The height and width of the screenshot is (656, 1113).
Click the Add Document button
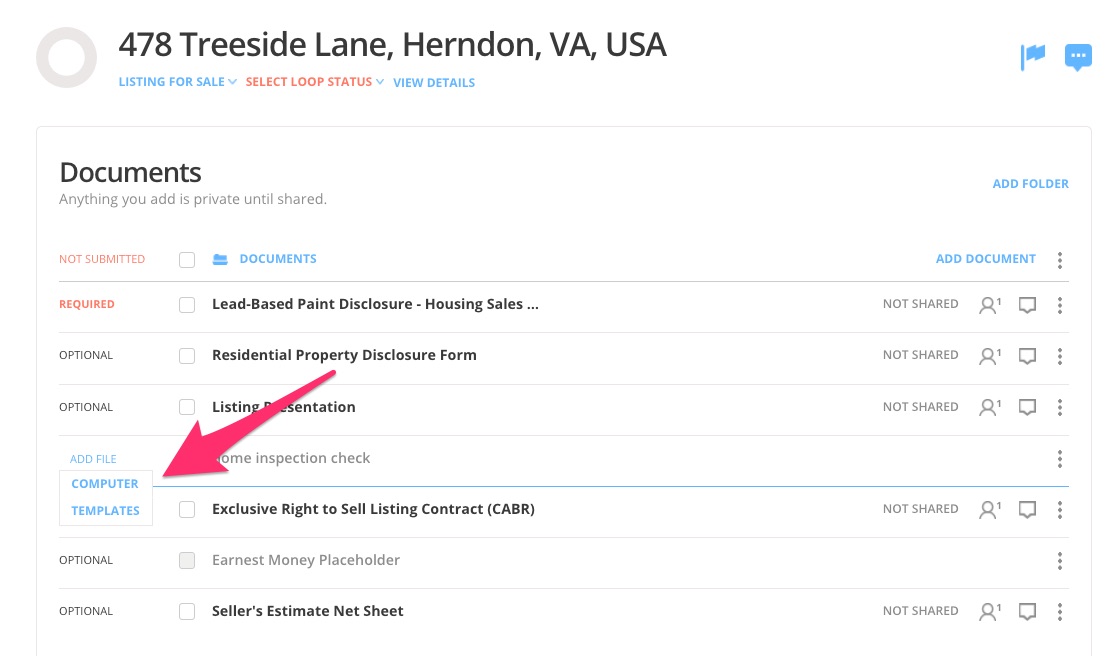click(985, 259)
